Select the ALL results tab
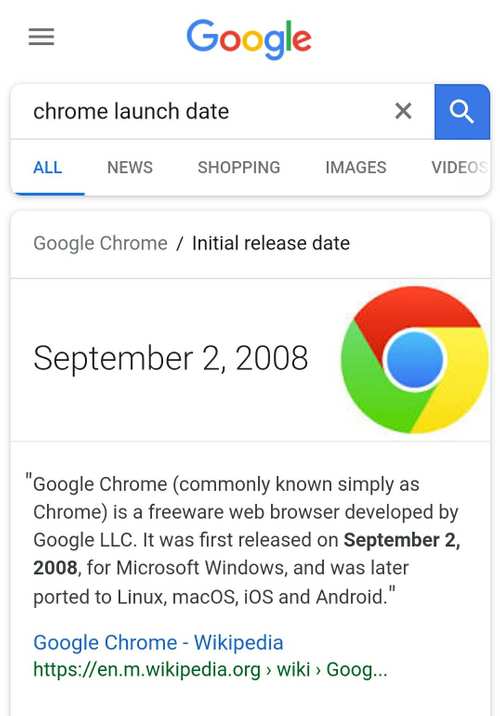This screenshot has width=500, height=716. [x=47, y=167]
